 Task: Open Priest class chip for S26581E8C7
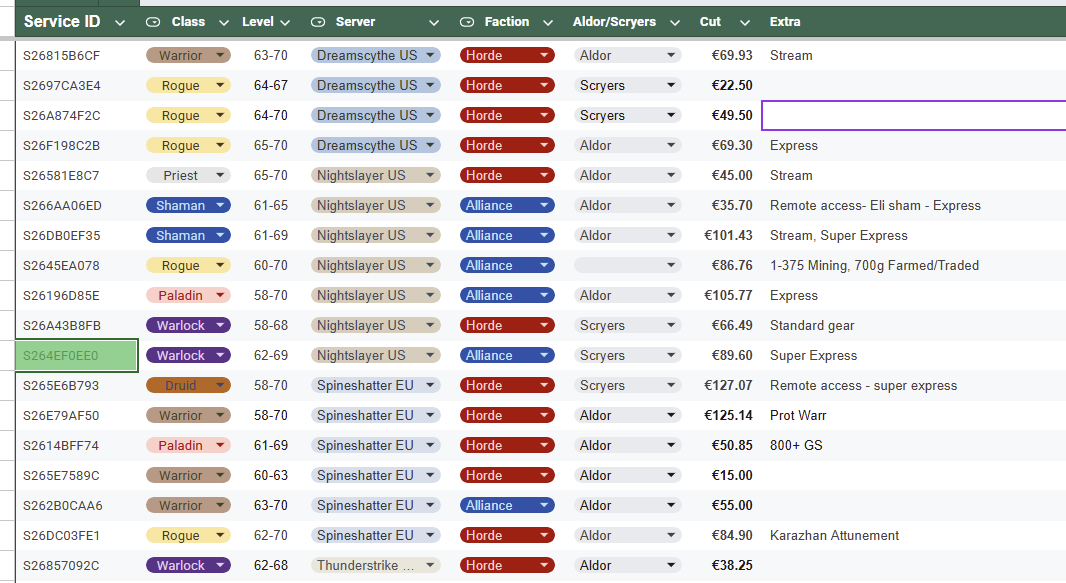(x=188, y=175)
